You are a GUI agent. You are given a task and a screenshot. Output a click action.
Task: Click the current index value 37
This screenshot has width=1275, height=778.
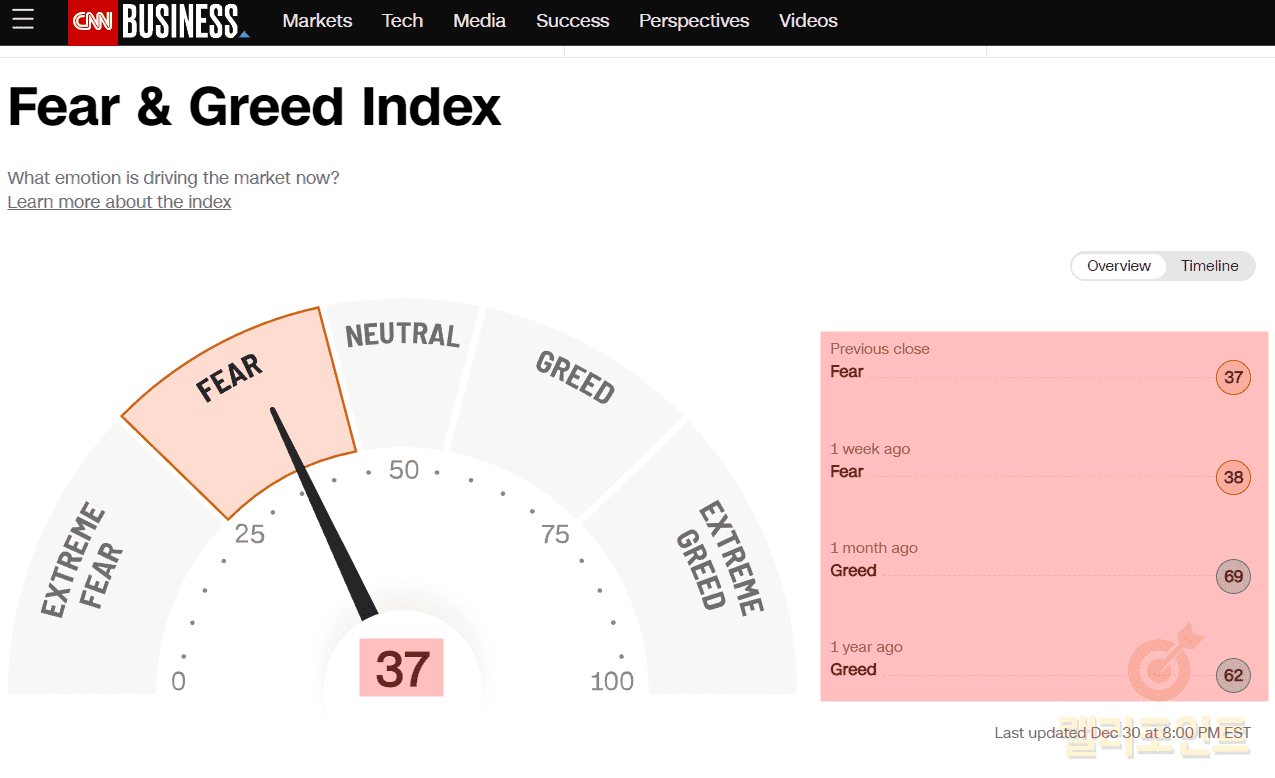click(x=402, y=669)
